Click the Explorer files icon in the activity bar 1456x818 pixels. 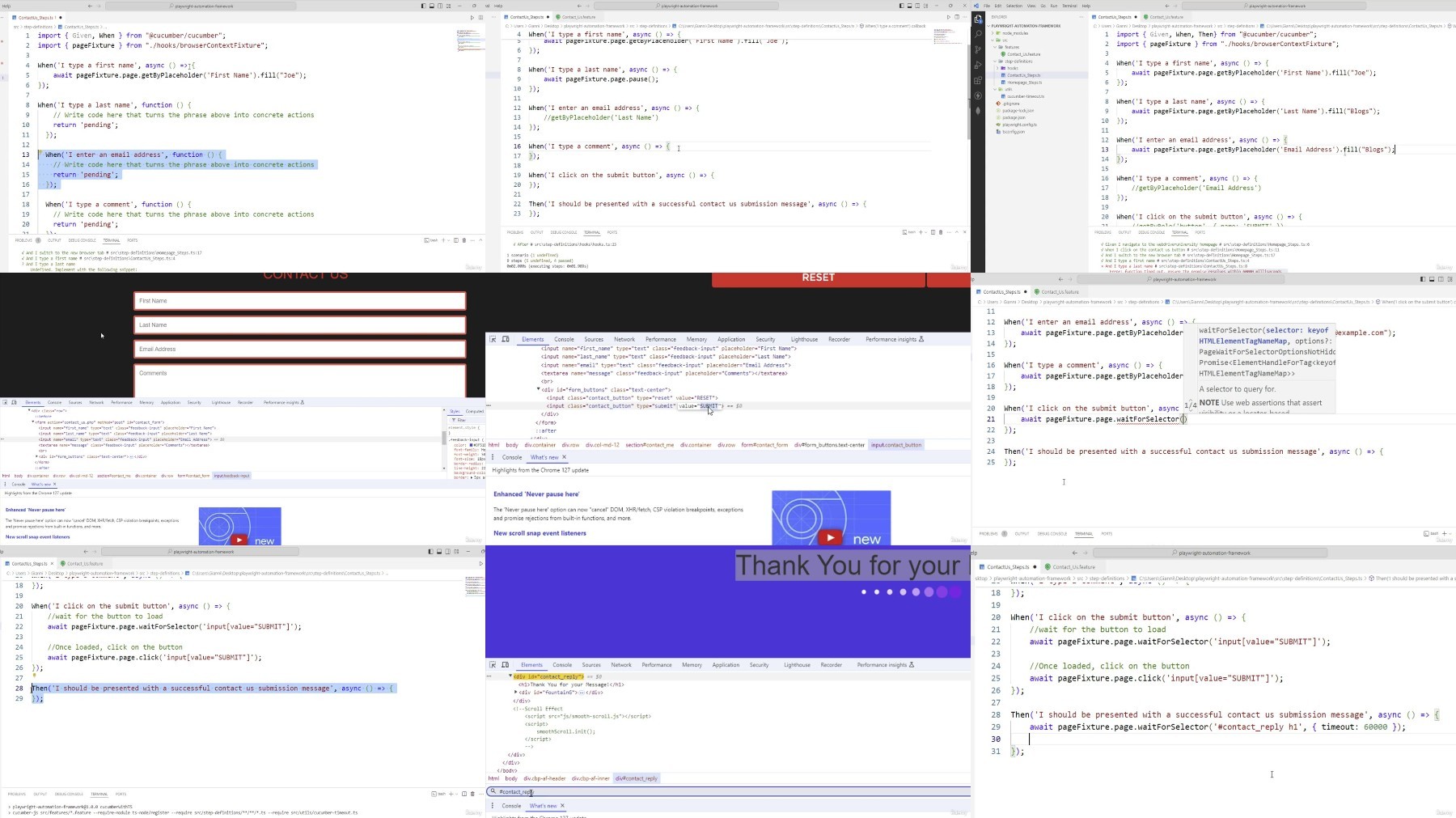tap(978, 19)
